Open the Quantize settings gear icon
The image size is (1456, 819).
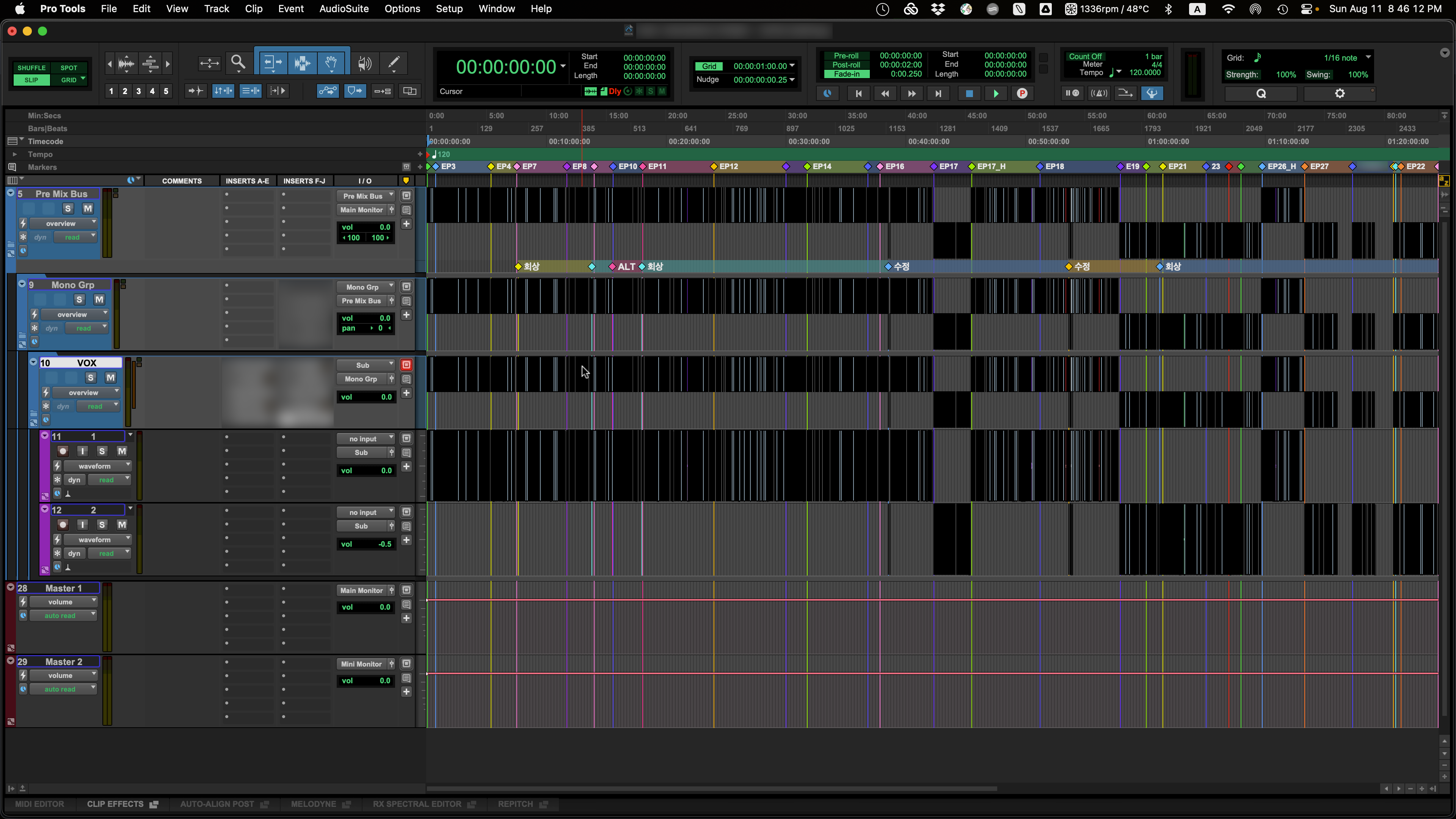[x=1340, y=94]
